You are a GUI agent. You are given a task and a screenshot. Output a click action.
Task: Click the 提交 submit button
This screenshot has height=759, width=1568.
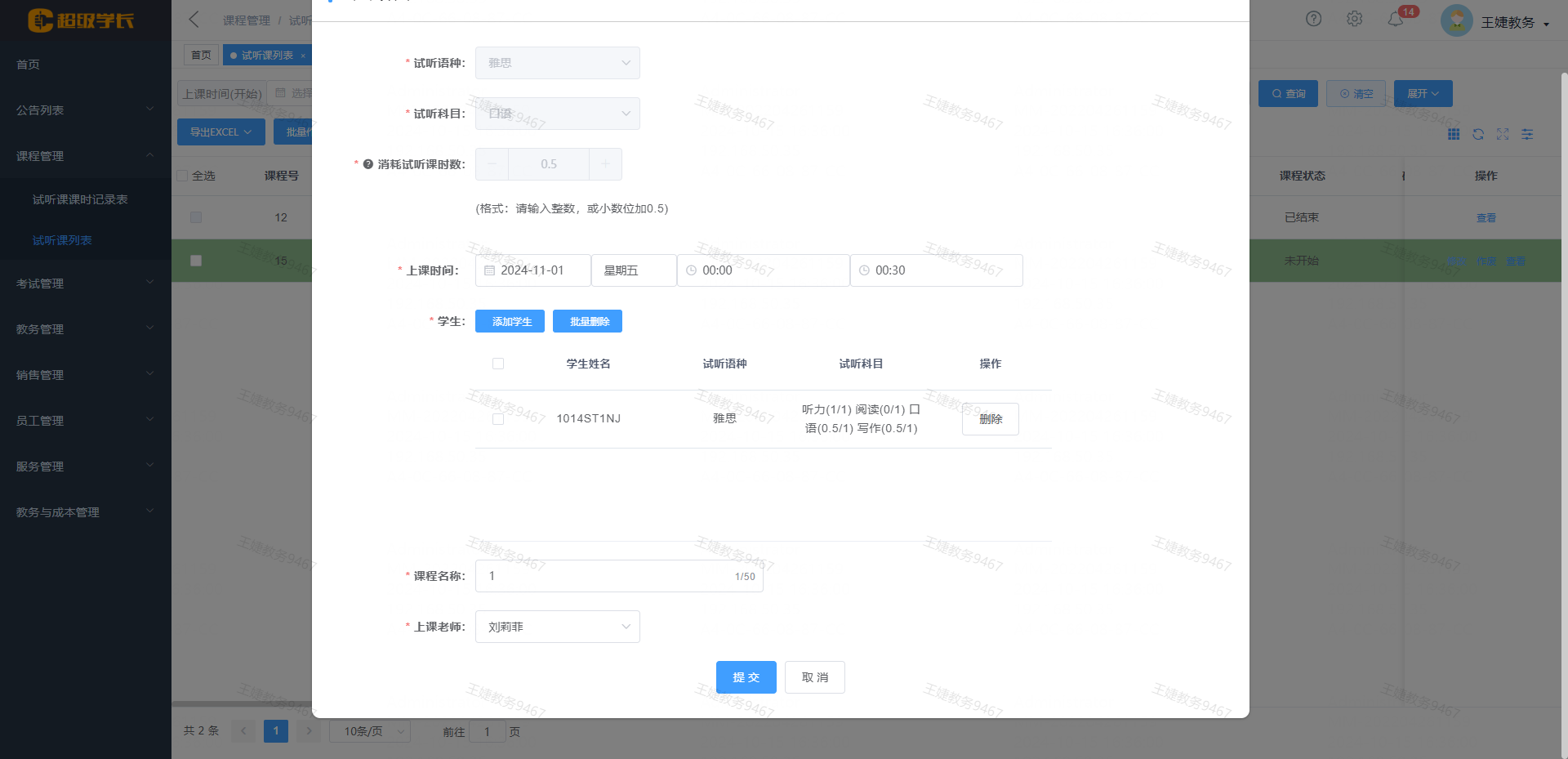coord(746,677)
